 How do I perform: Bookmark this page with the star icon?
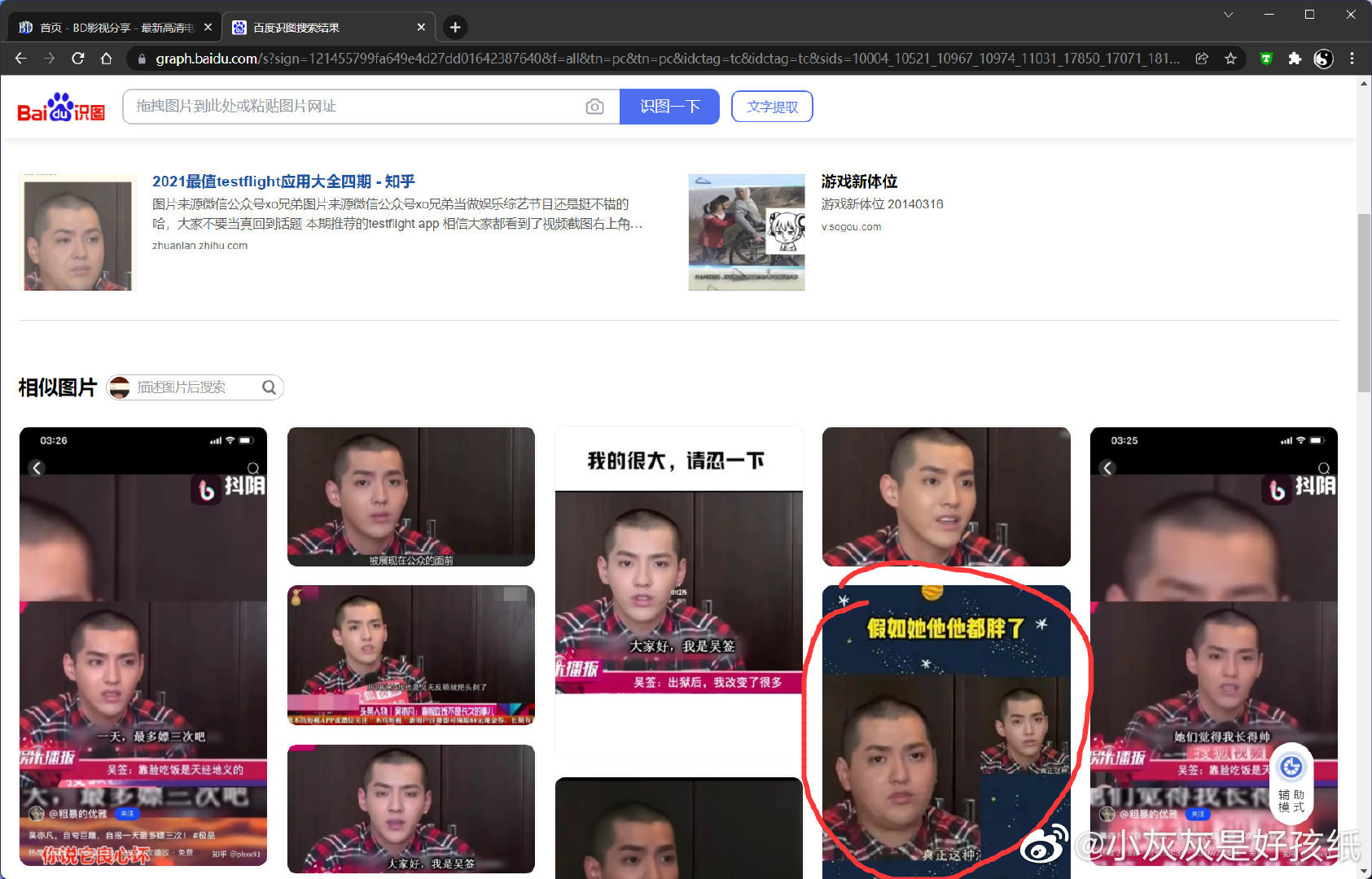[x=1230, y=59]
